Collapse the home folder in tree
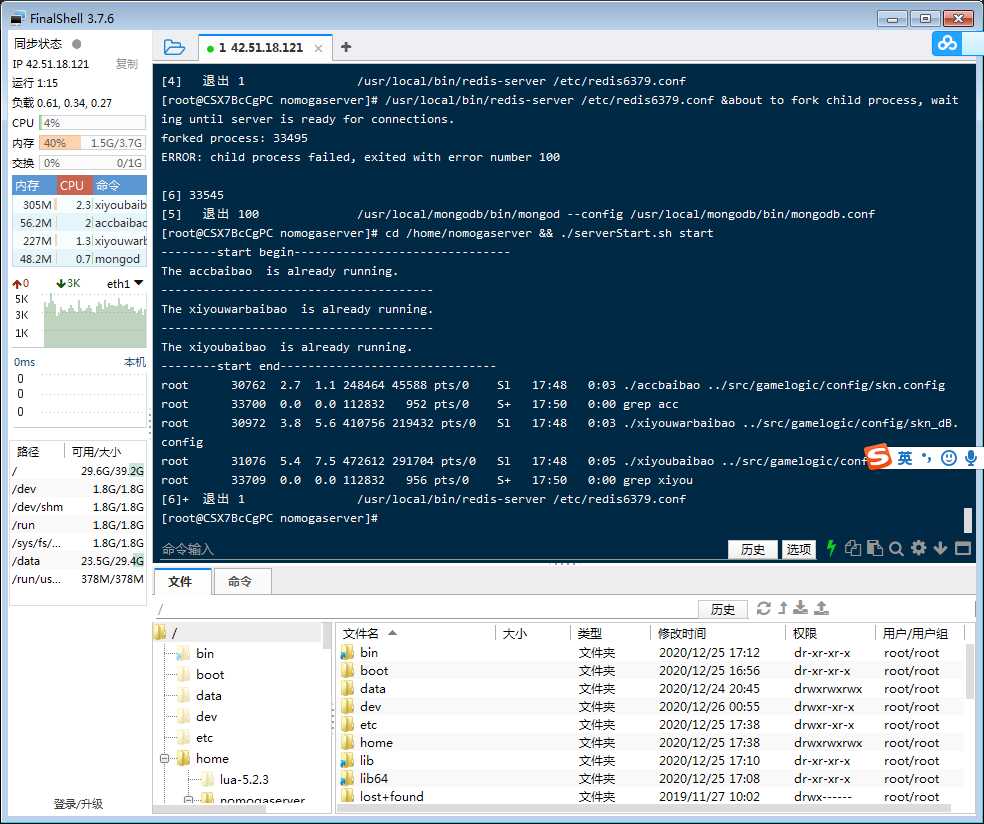This screenshot has width=984, height=824. [162, 759]
